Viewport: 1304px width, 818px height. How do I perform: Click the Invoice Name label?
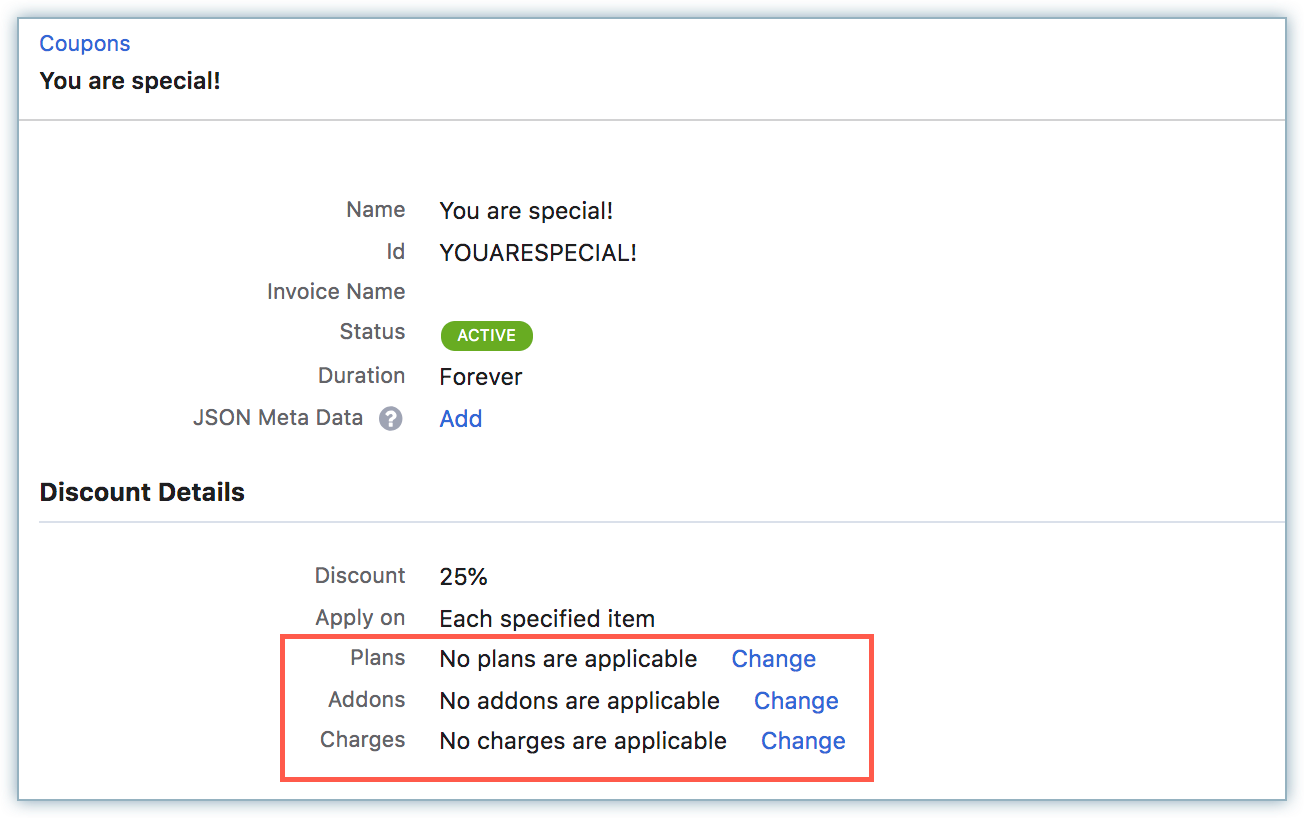[336, 292]
